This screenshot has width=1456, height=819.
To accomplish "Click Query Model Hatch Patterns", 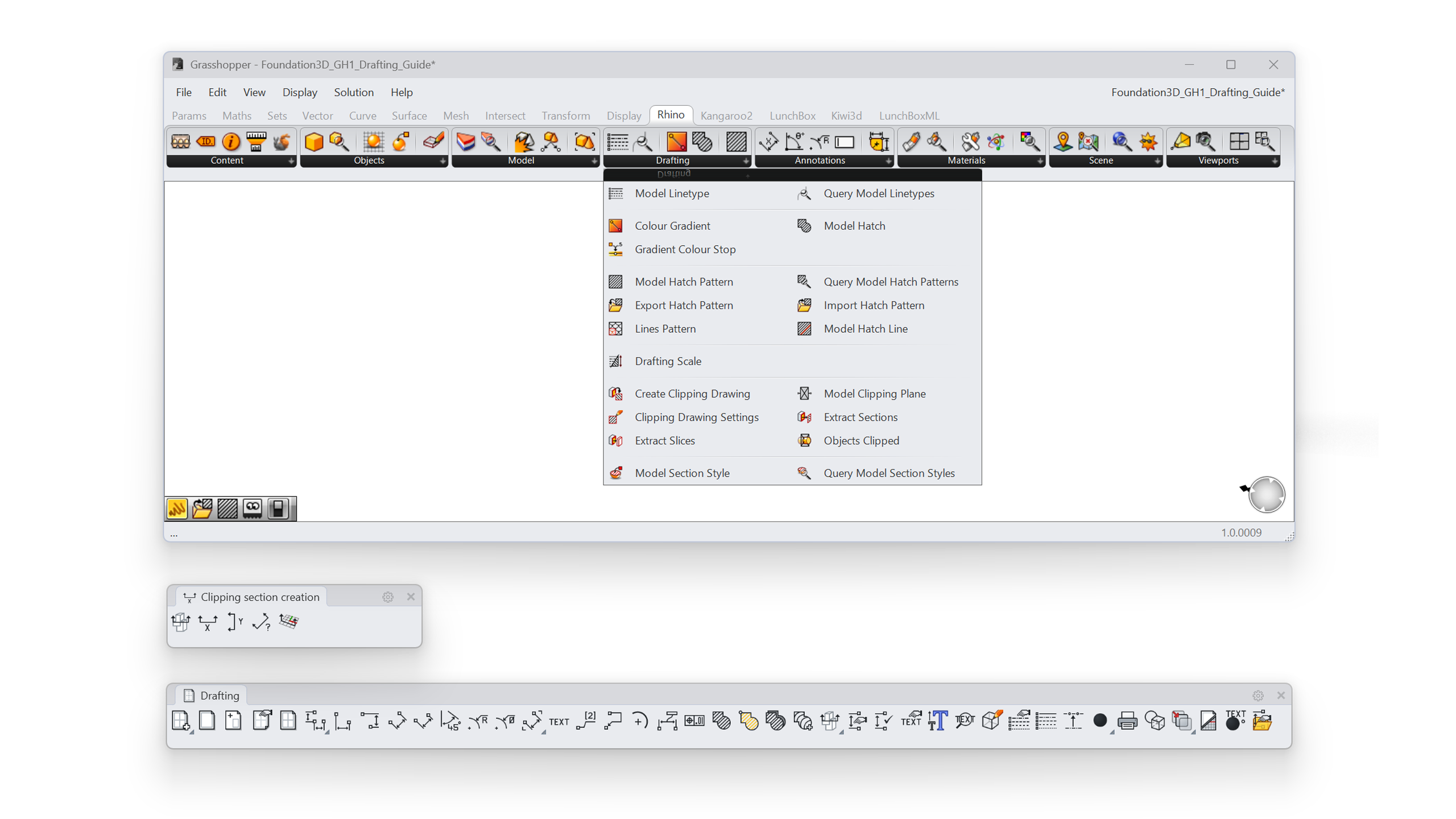I will coord(877,282).
